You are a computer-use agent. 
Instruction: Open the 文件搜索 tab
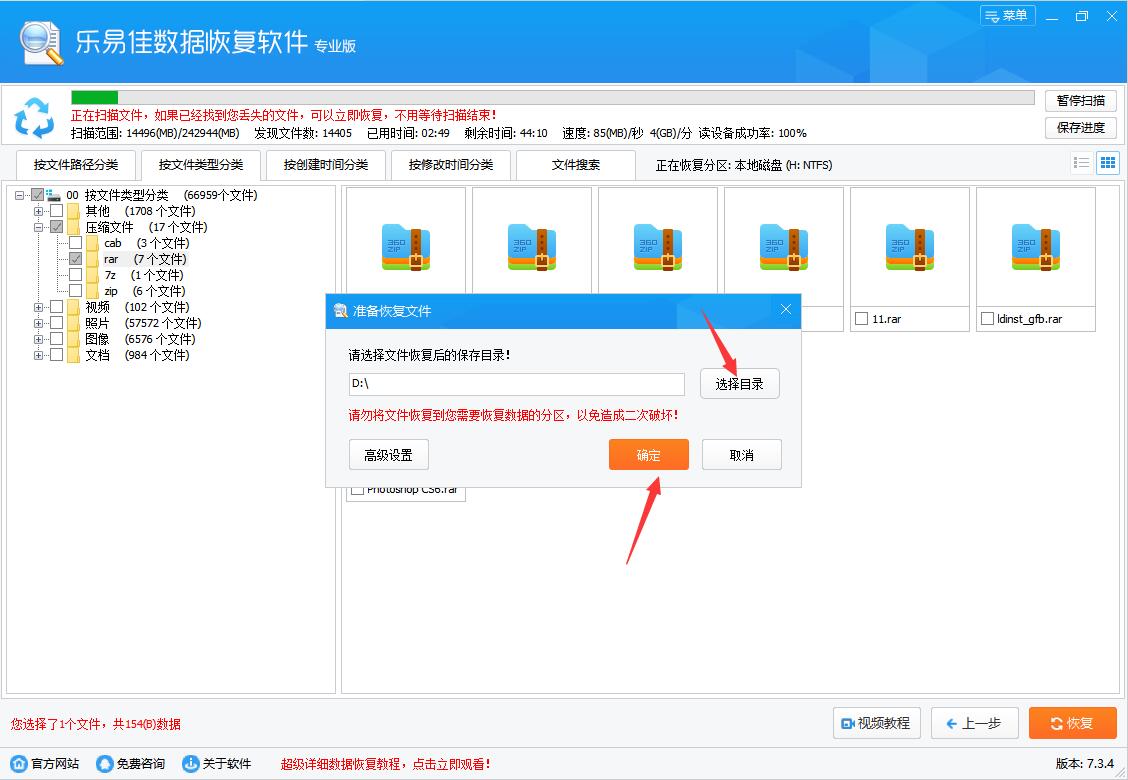(x=576, y=165)
